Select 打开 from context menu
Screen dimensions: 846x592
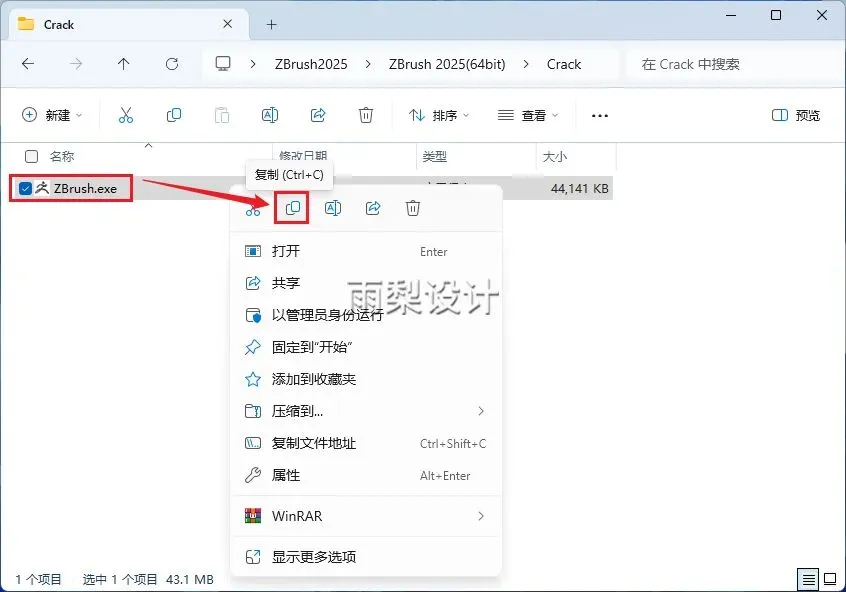pyautogui.click(x=366, y=251)
